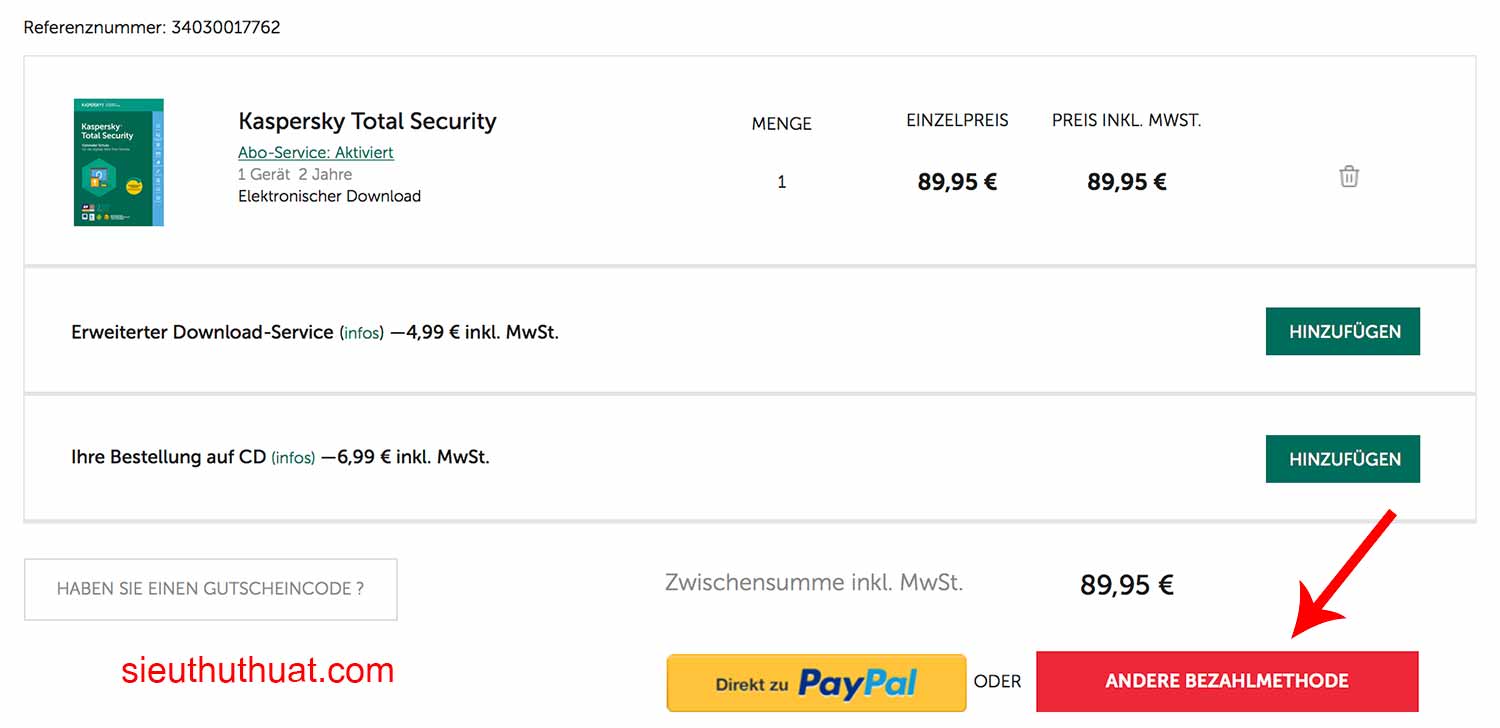The image size is (1500, 728).
Task: Delete Kaspersky item with the trash icon
Action: (x=1349, y=177)
